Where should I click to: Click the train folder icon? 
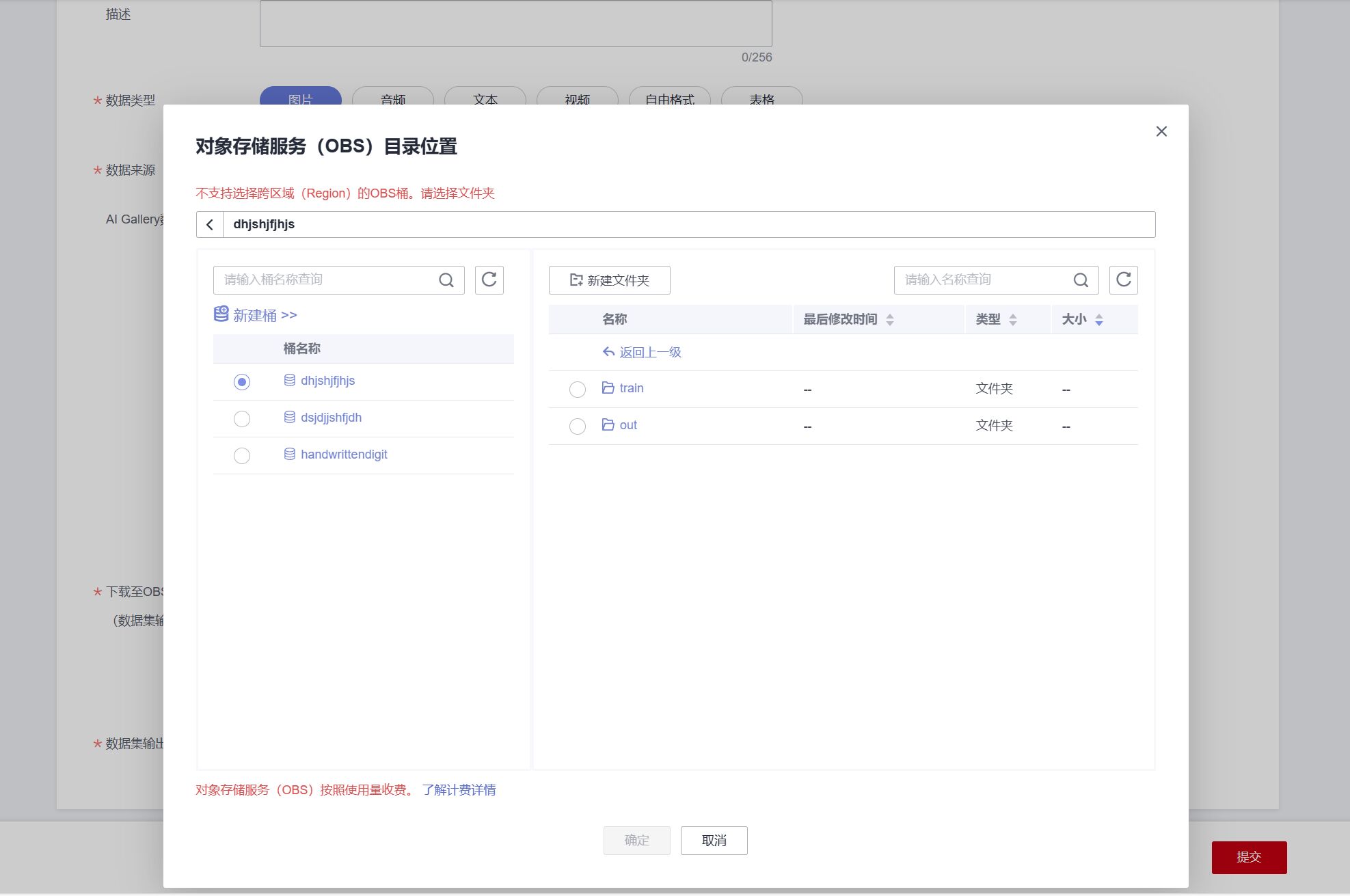[x=608, y=388]
